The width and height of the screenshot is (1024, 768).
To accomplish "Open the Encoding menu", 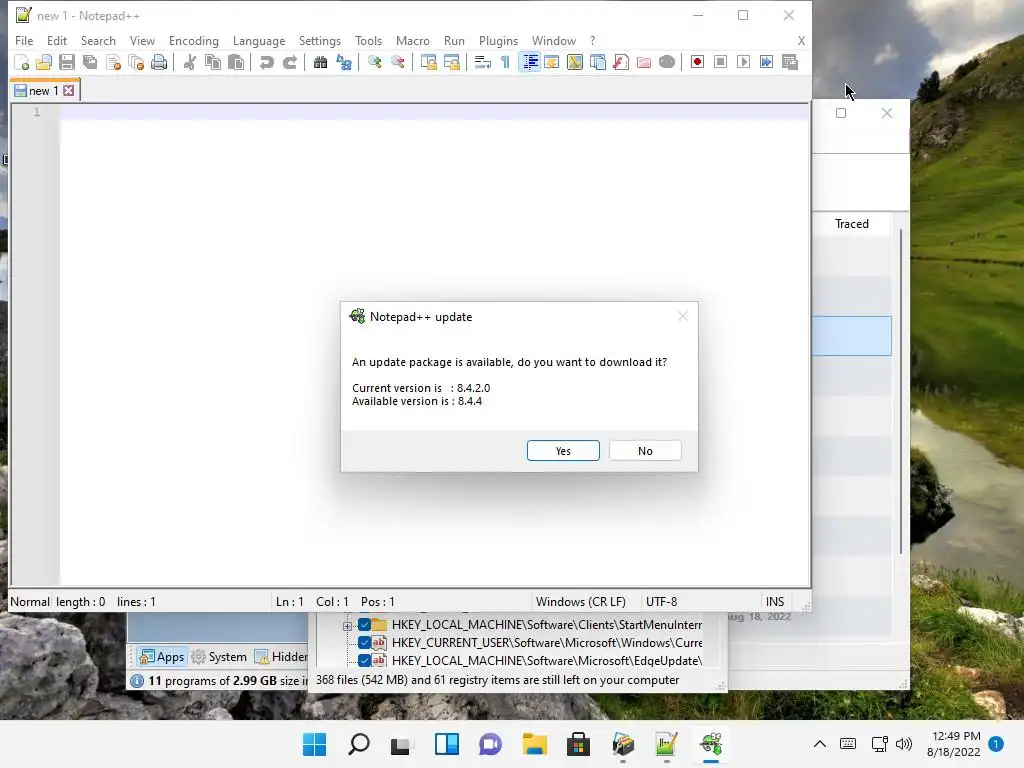I will (x=193, y=40).
